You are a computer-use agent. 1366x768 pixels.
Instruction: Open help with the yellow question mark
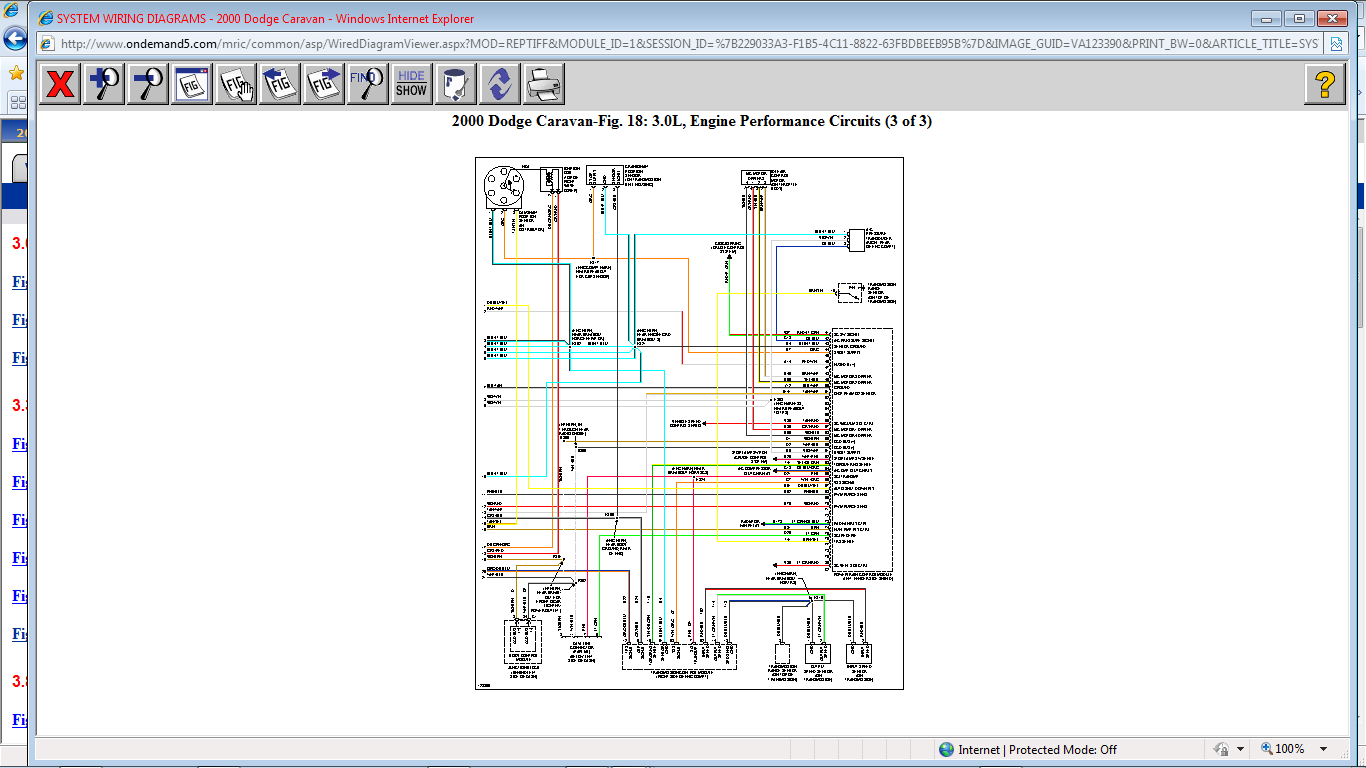1325,84
